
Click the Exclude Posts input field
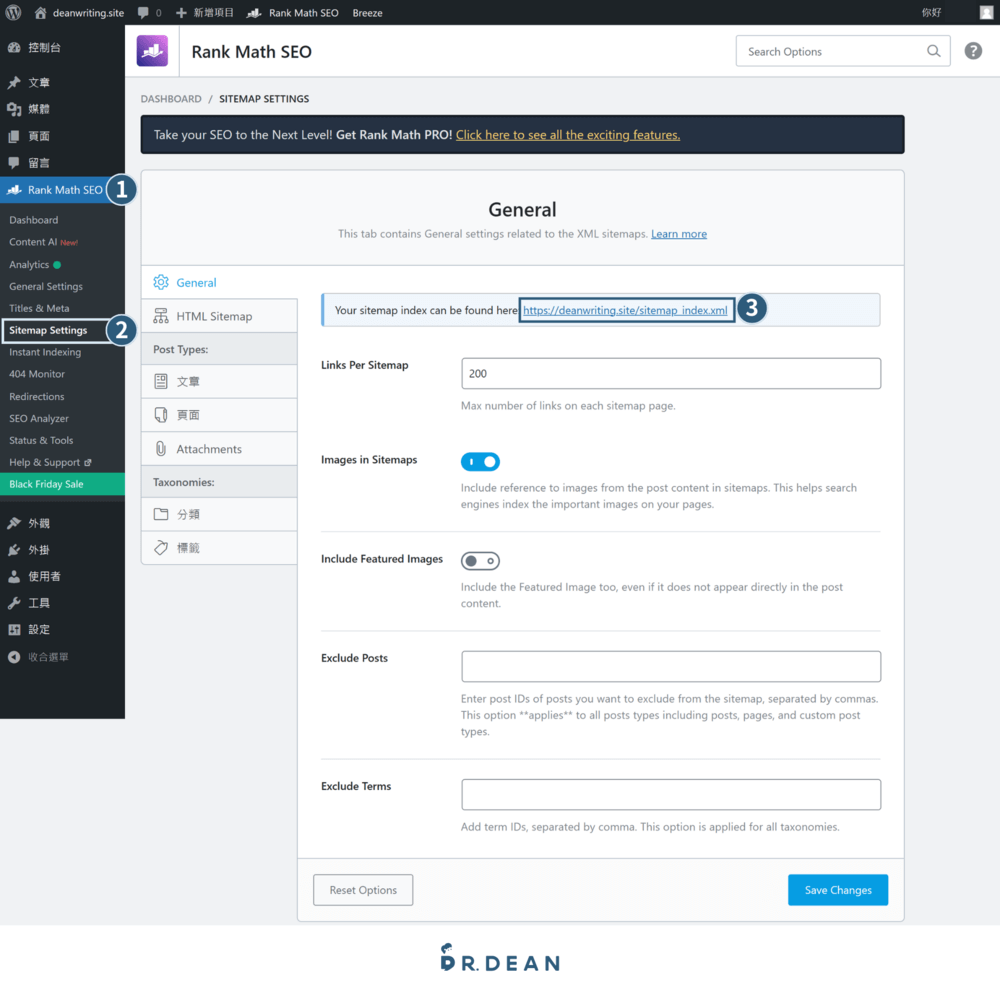pos(671,667)
